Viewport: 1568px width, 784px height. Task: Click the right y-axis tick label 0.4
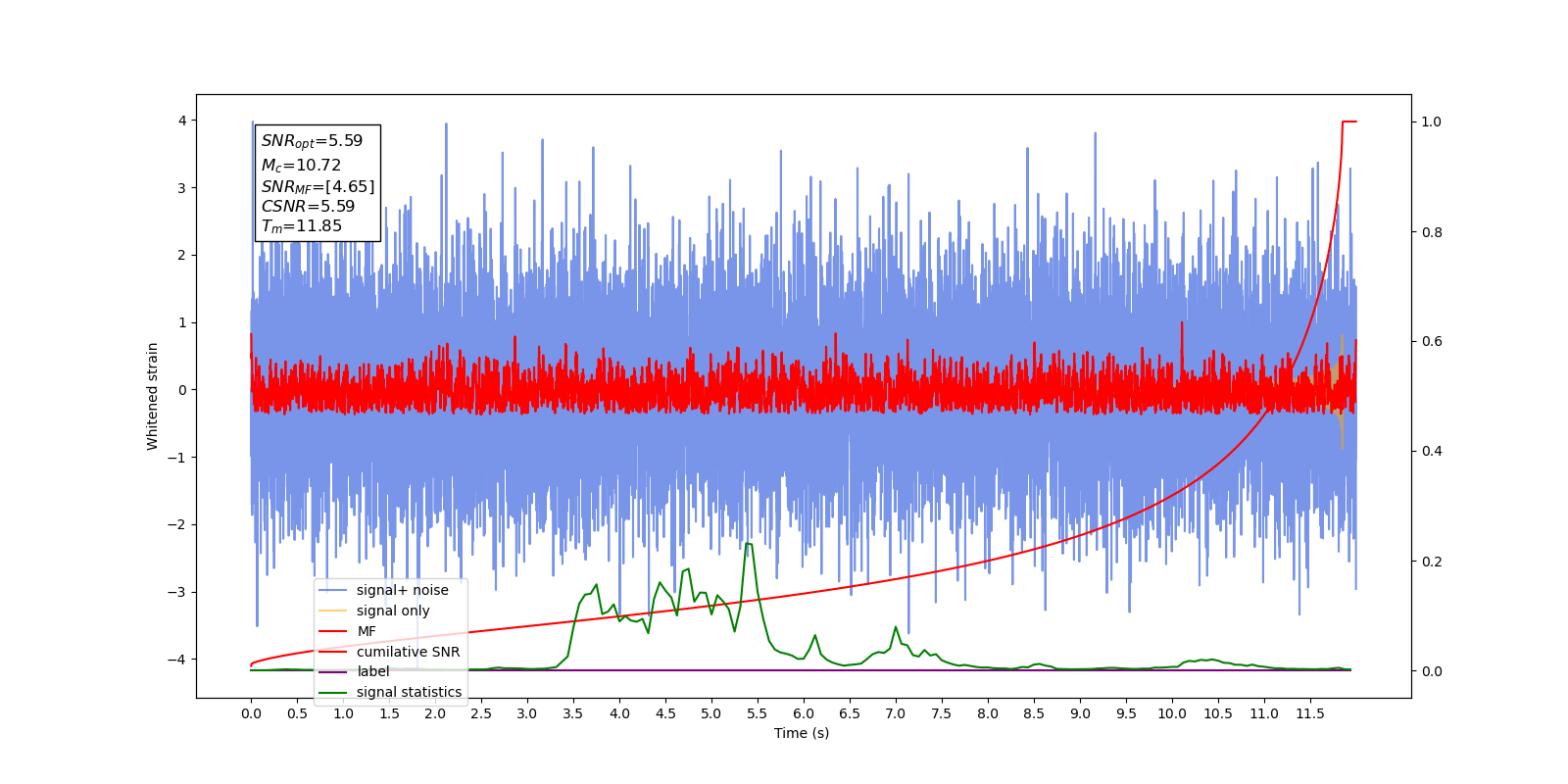pos(1432,451)
